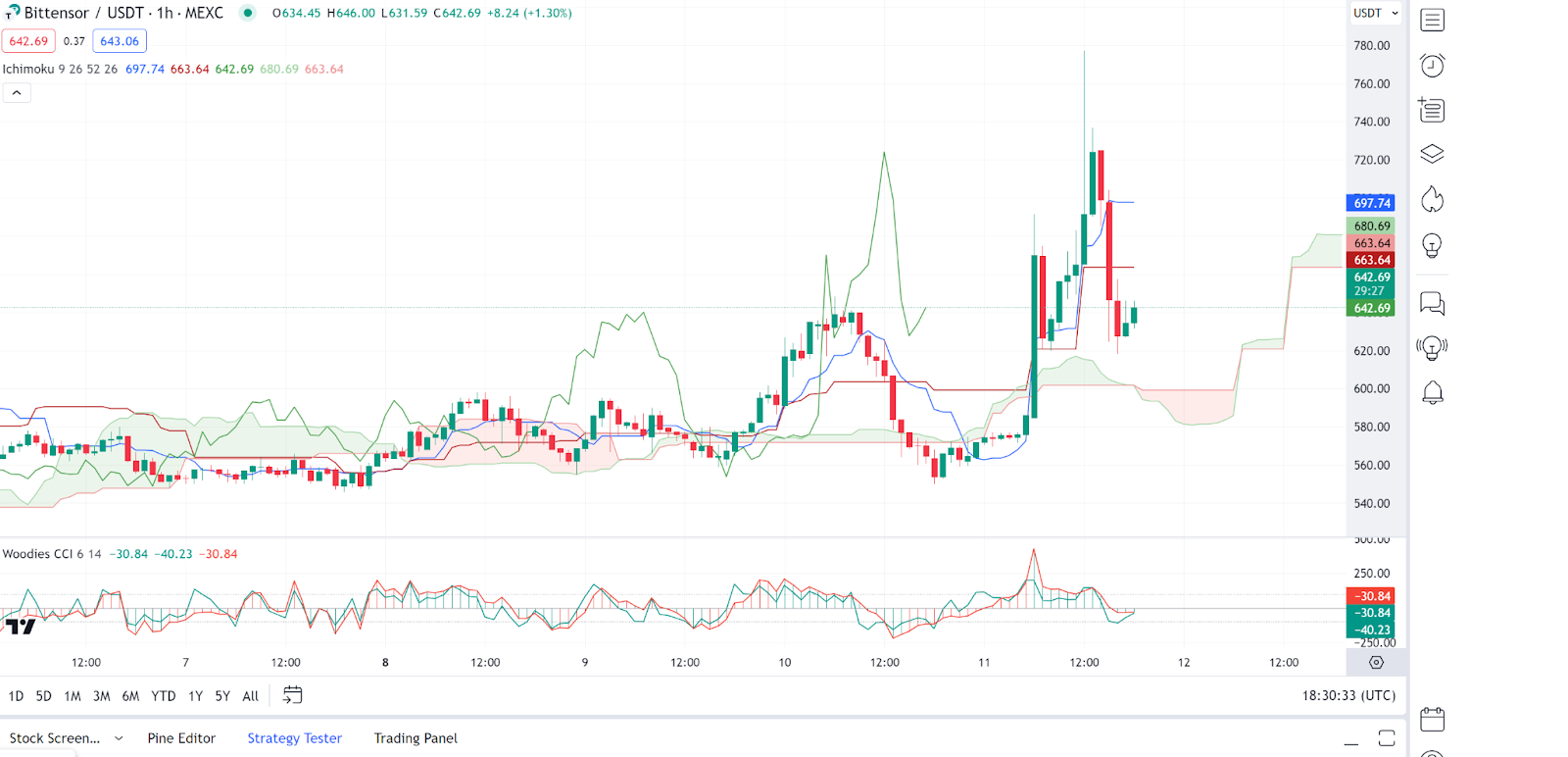Screen dimensions: 1568x757
Task: Open the data window list icon
Action: click(1432, 110)
